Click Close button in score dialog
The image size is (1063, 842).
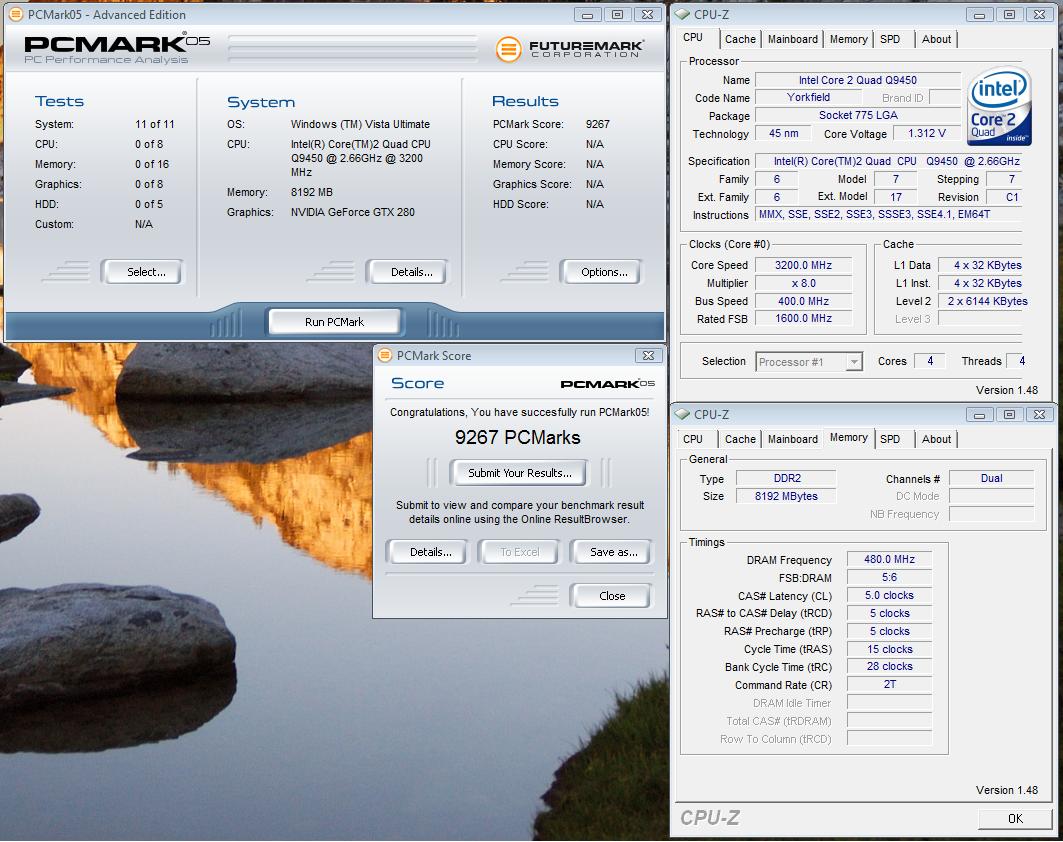(x=611, y=596)
